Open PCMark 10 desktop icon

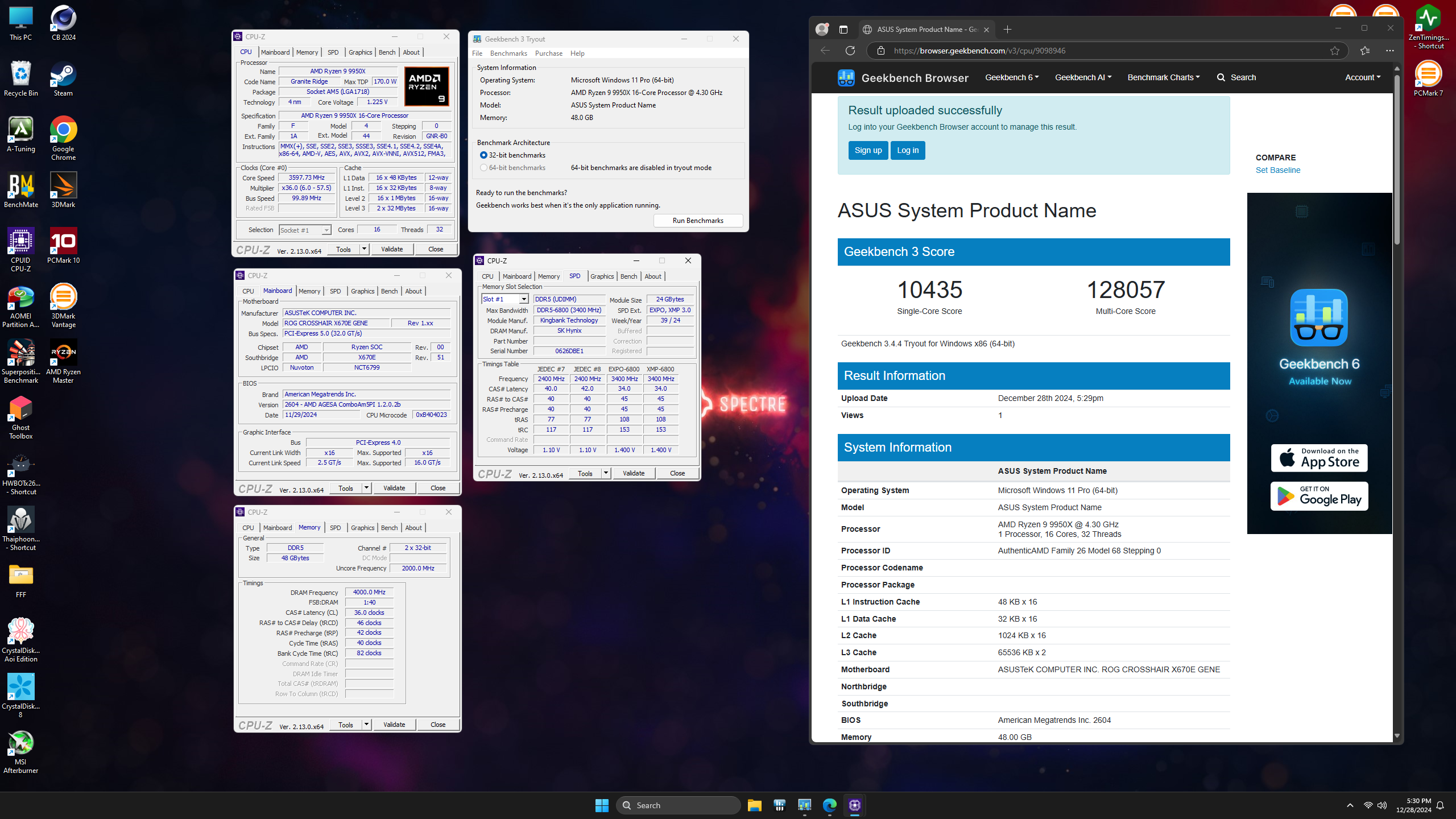coord(63,246)
